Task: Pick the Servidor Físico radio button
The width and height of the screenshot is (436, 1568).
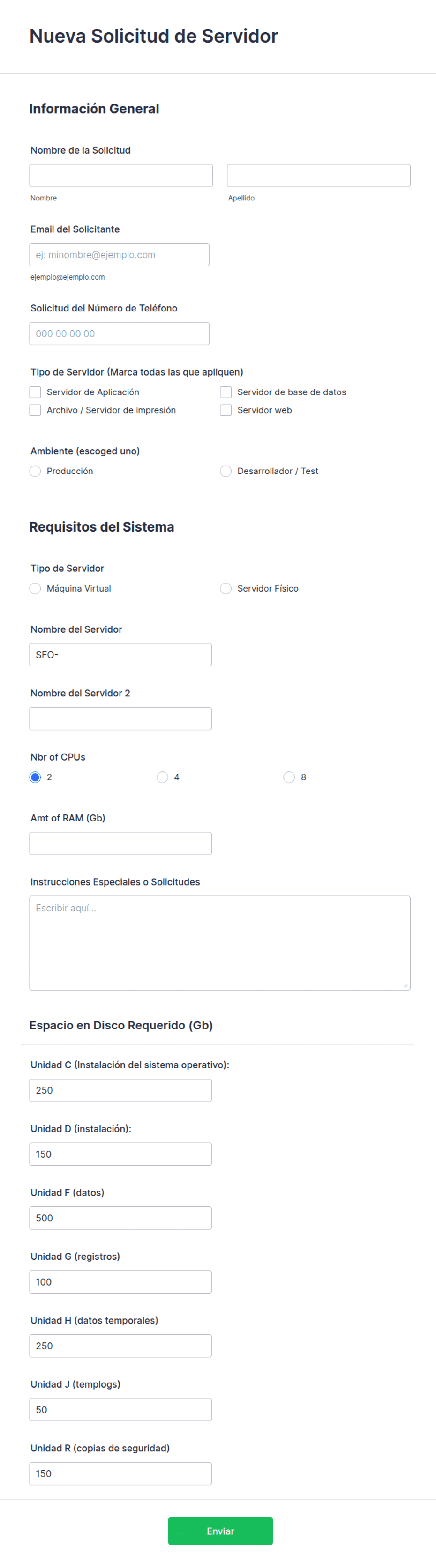Action: [x=226, y=589]
